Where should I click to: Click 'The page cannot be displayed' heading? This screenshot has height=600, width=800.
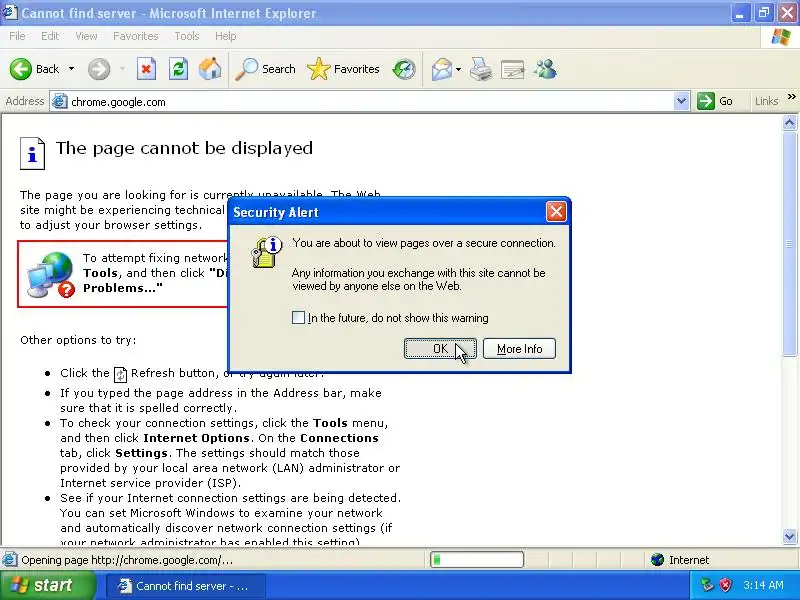[184, 148]
